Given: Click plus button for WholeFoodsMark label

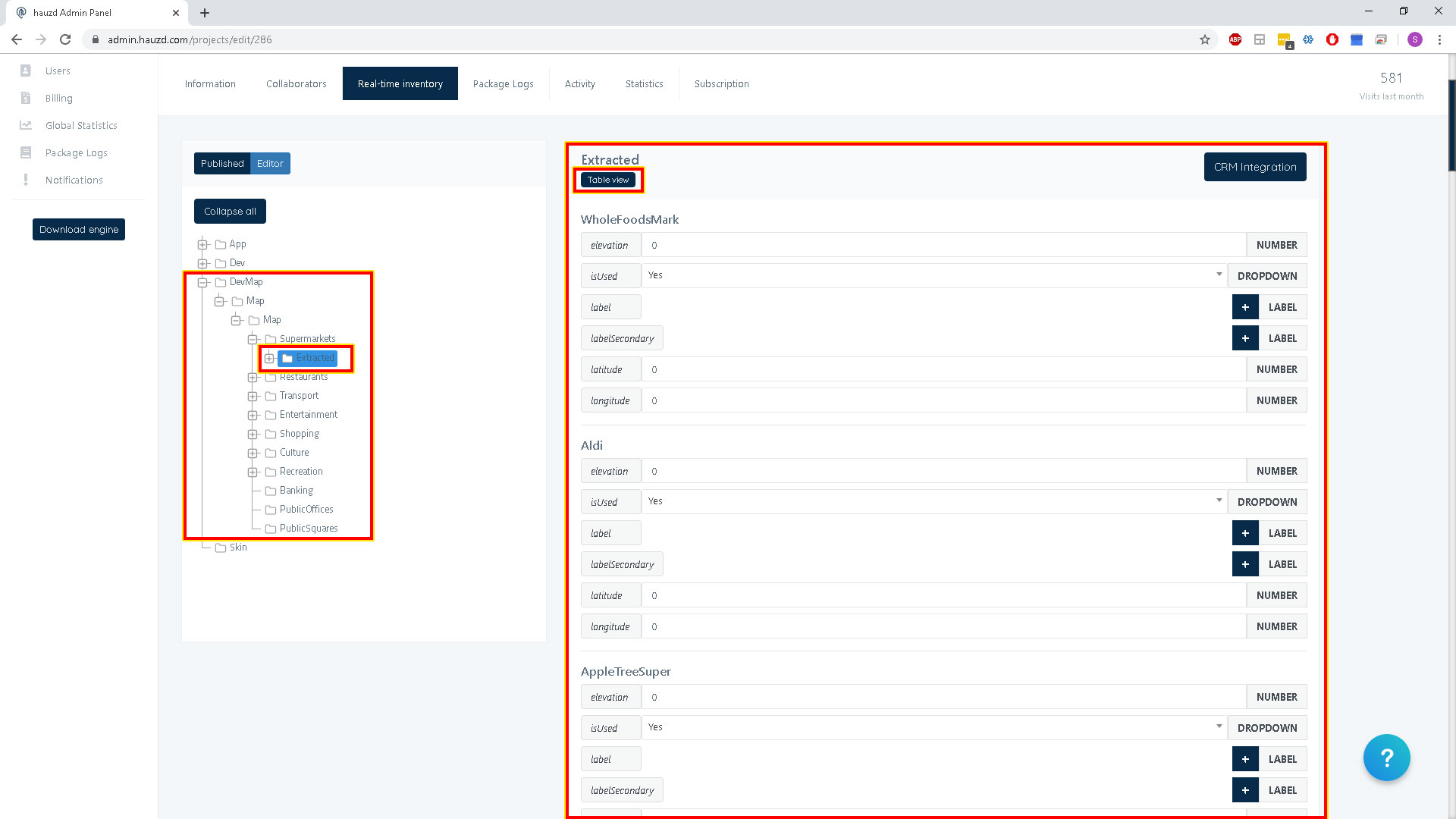Looking at the screenshot, I should [1244, 307].
